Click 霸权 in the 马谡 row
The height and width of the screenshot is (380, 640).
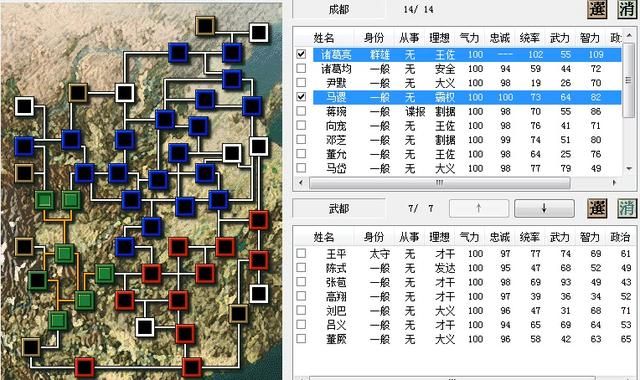[x=445, y=97]
